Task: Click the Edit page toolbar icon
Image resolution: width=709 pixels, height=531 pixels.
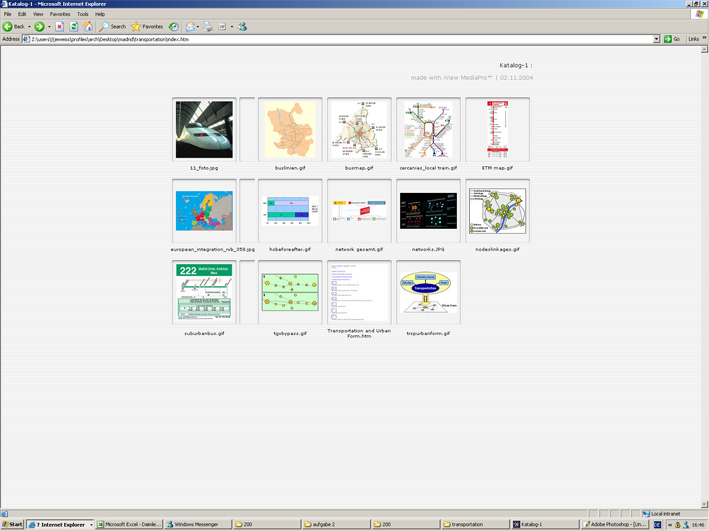Action: [222, 27]
